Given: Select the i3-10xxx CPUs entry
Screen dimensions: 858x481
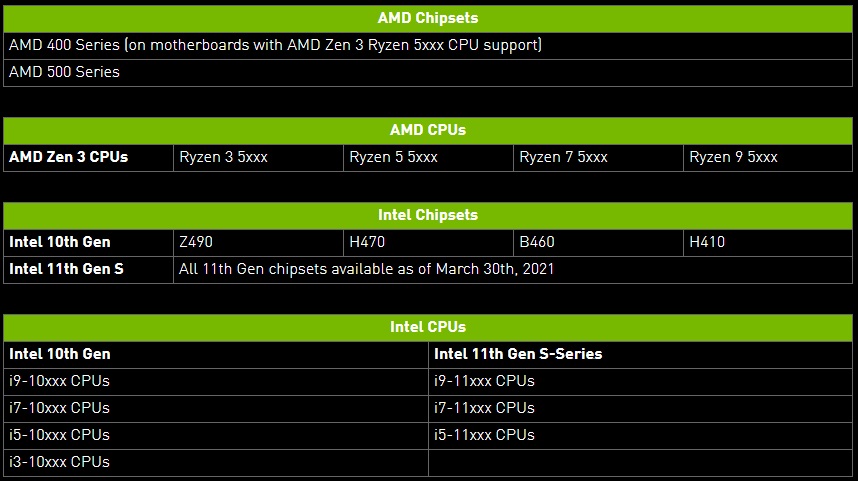Looking at the screenshot, I should click(60, 462).
